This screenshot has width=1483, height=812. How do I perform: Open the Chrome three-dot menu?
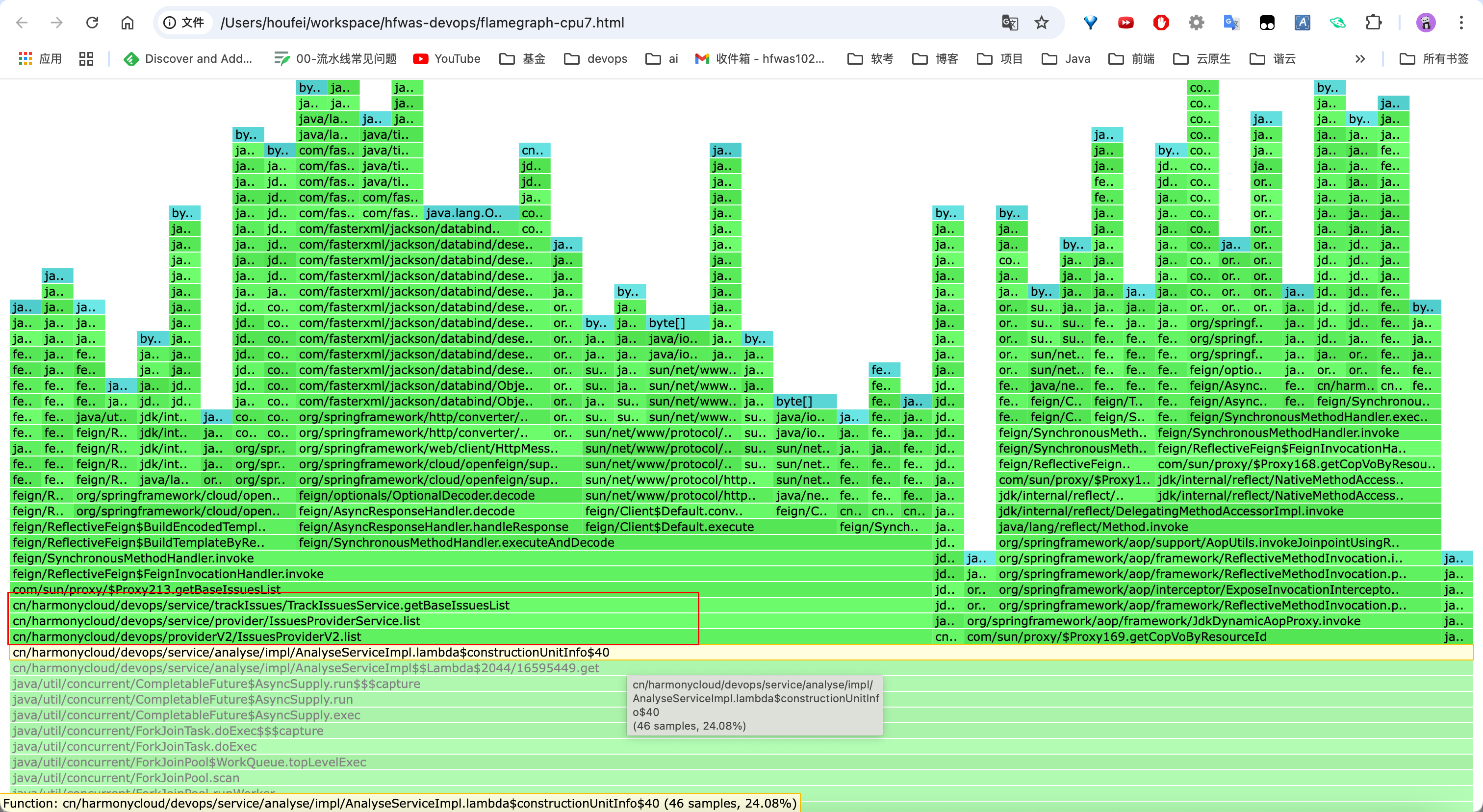coord(1461,23)
